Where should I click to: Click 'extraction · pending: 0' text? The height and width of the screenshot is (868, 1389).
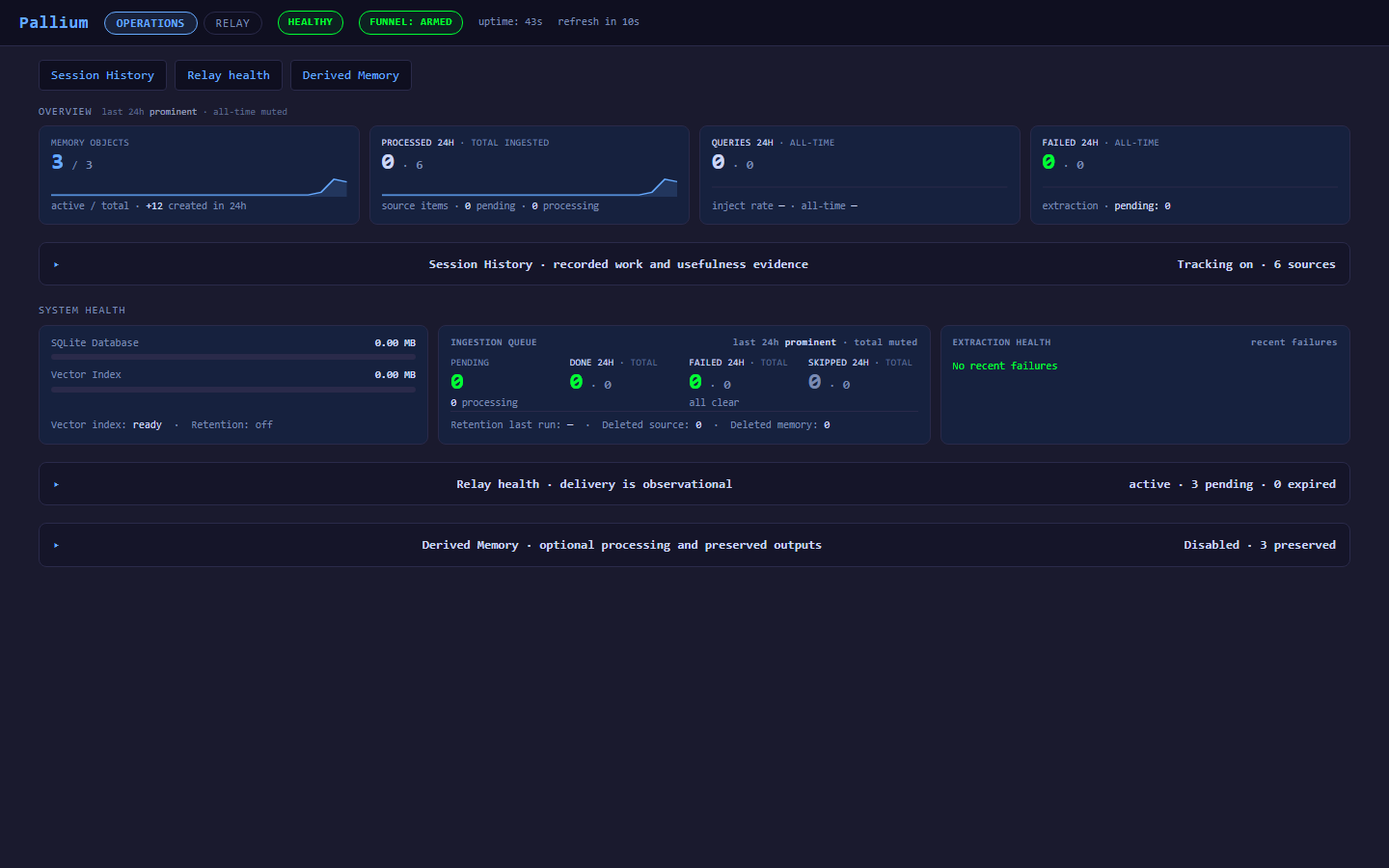[1106, 206]
